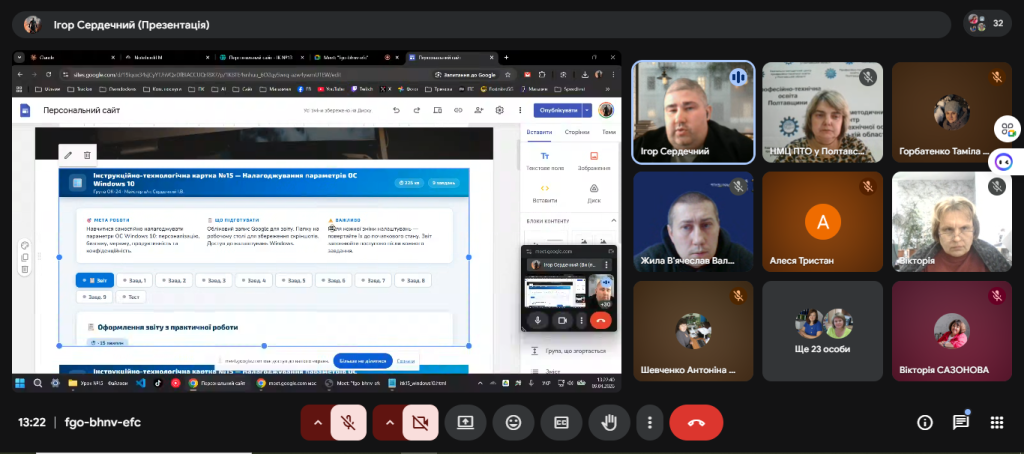Open meeting details info icon
This screenshot has height=454, width=1024.
point(925,422)
